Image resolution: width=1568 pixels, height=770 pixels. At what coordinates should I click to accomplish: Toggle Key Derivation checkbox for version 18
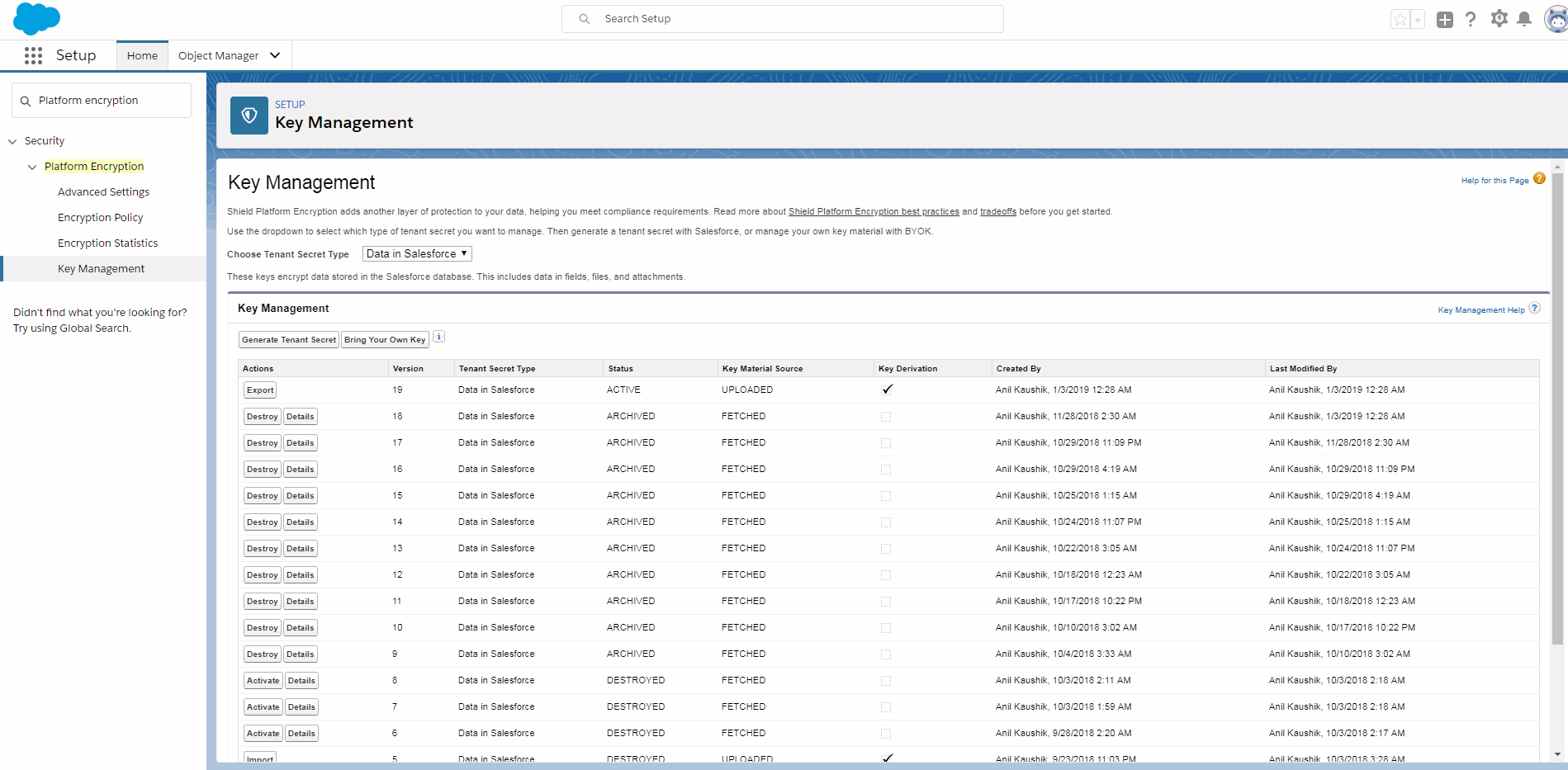tap(886, 417)
